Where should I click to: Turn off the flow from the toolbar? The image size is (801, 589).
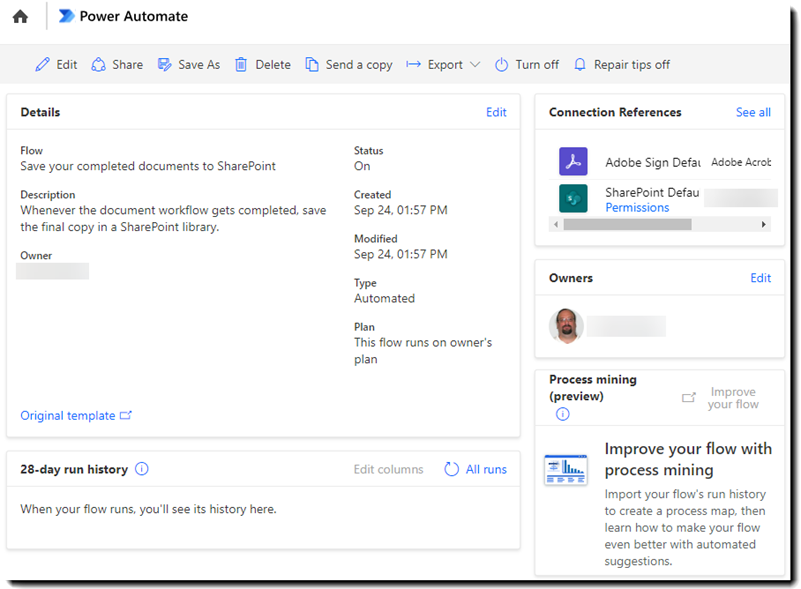pos(526,65)
